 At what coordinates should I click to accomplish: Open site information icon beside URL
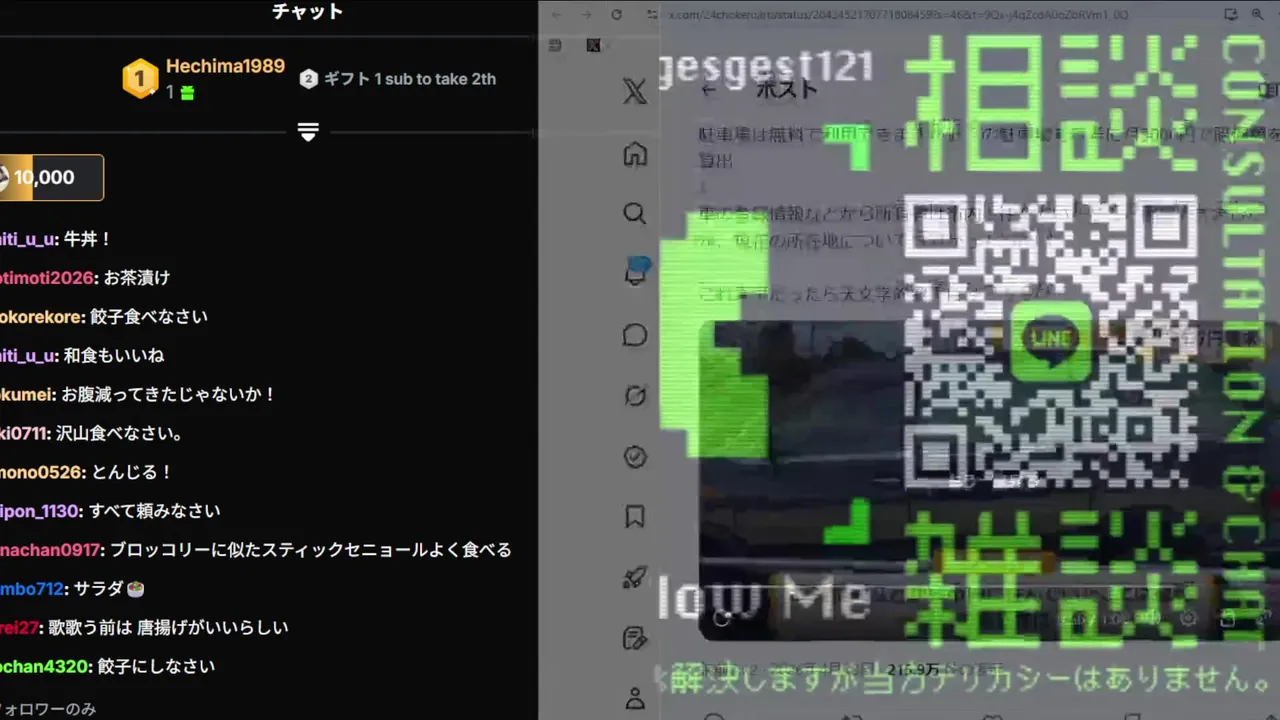click(652, 15)
